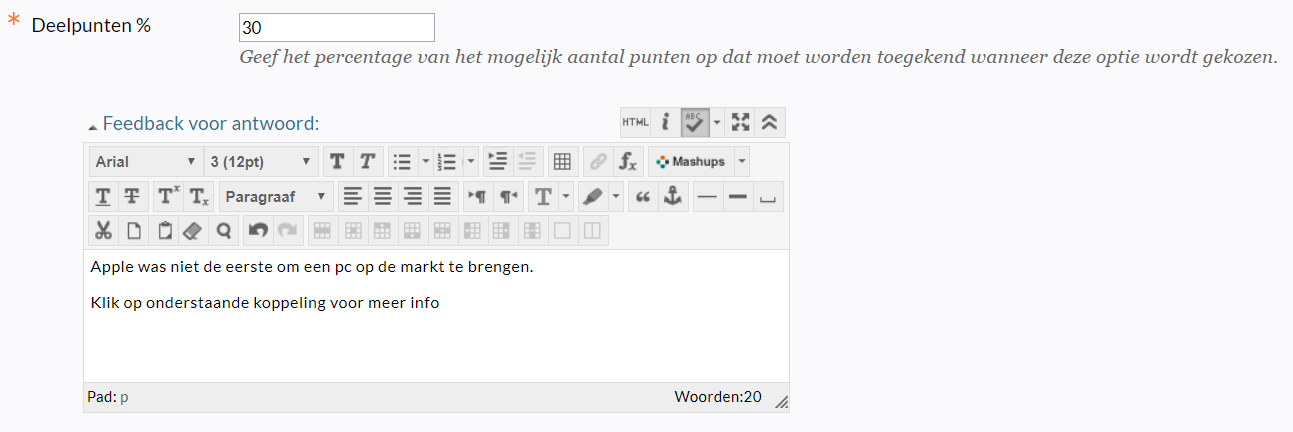Open numbered list style options arrow

point(471,161)
